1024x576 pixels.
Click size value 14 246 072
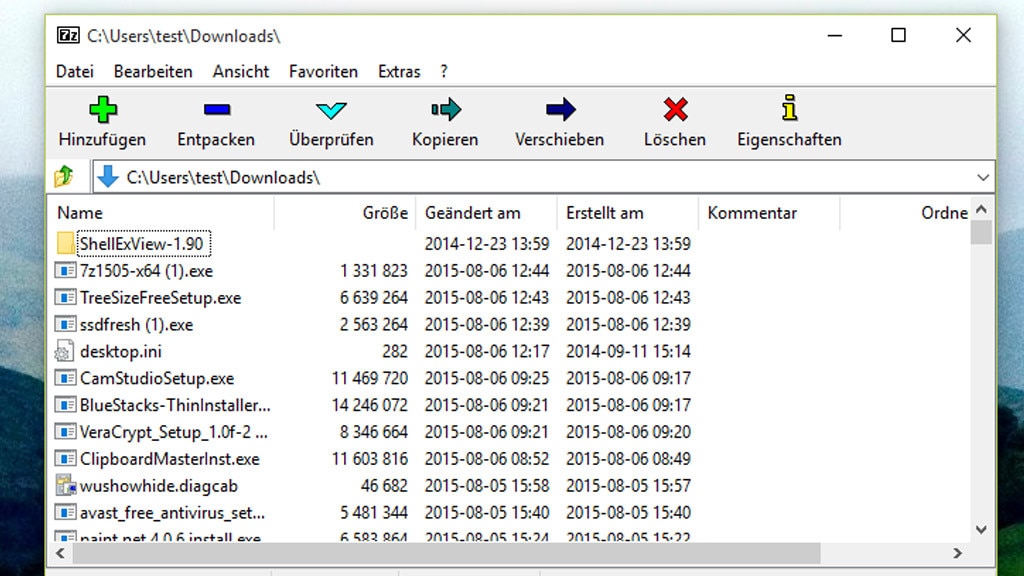[x=370, y=405]
